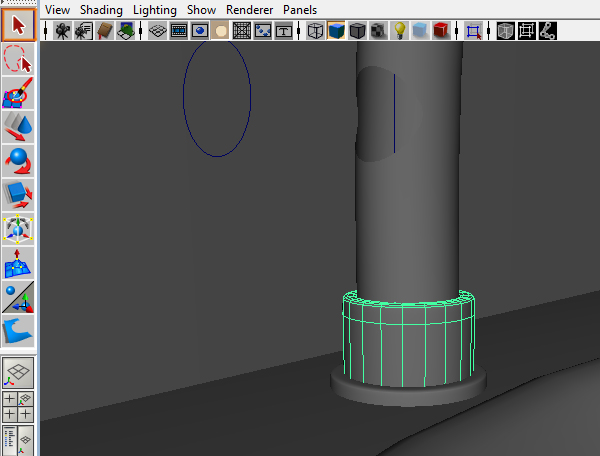The height and width of the screenshot is (456, 600).
Task: Open Camera Attributes from panel toolbar
Action: point(83,31)
